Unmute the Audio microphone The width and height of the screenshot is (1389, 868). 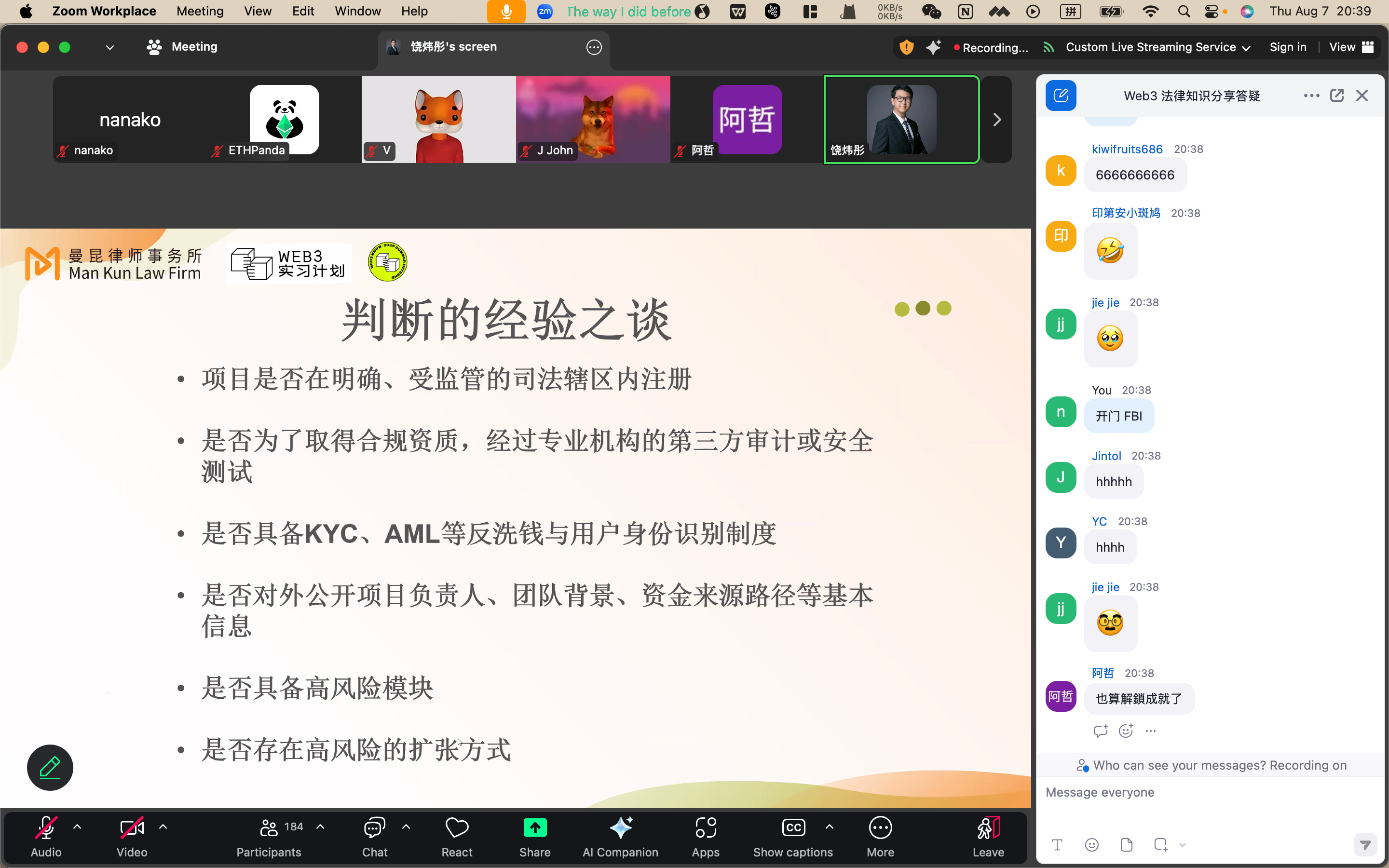(x=46, y=828)
